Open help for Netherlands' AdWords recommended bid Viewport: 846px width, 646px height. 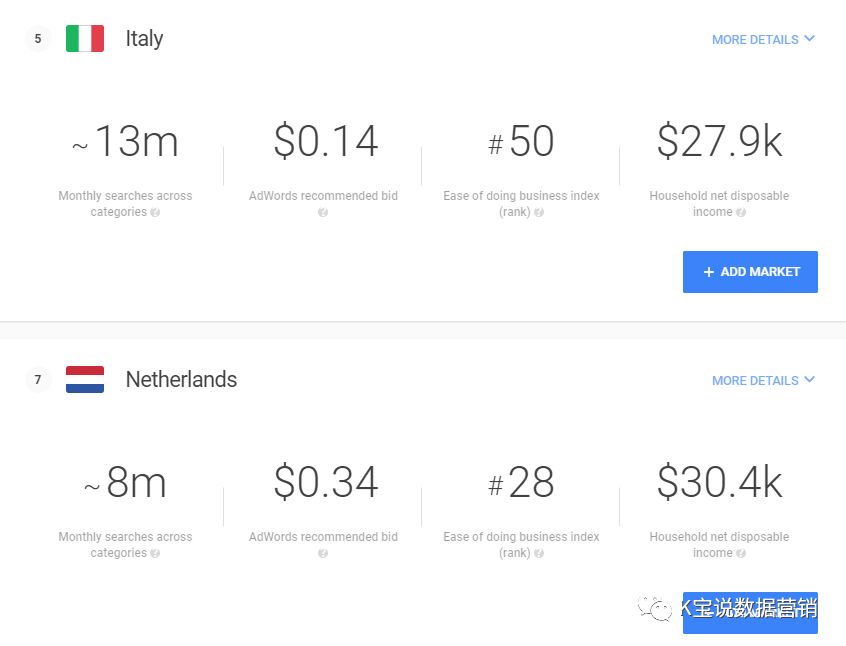323,554
